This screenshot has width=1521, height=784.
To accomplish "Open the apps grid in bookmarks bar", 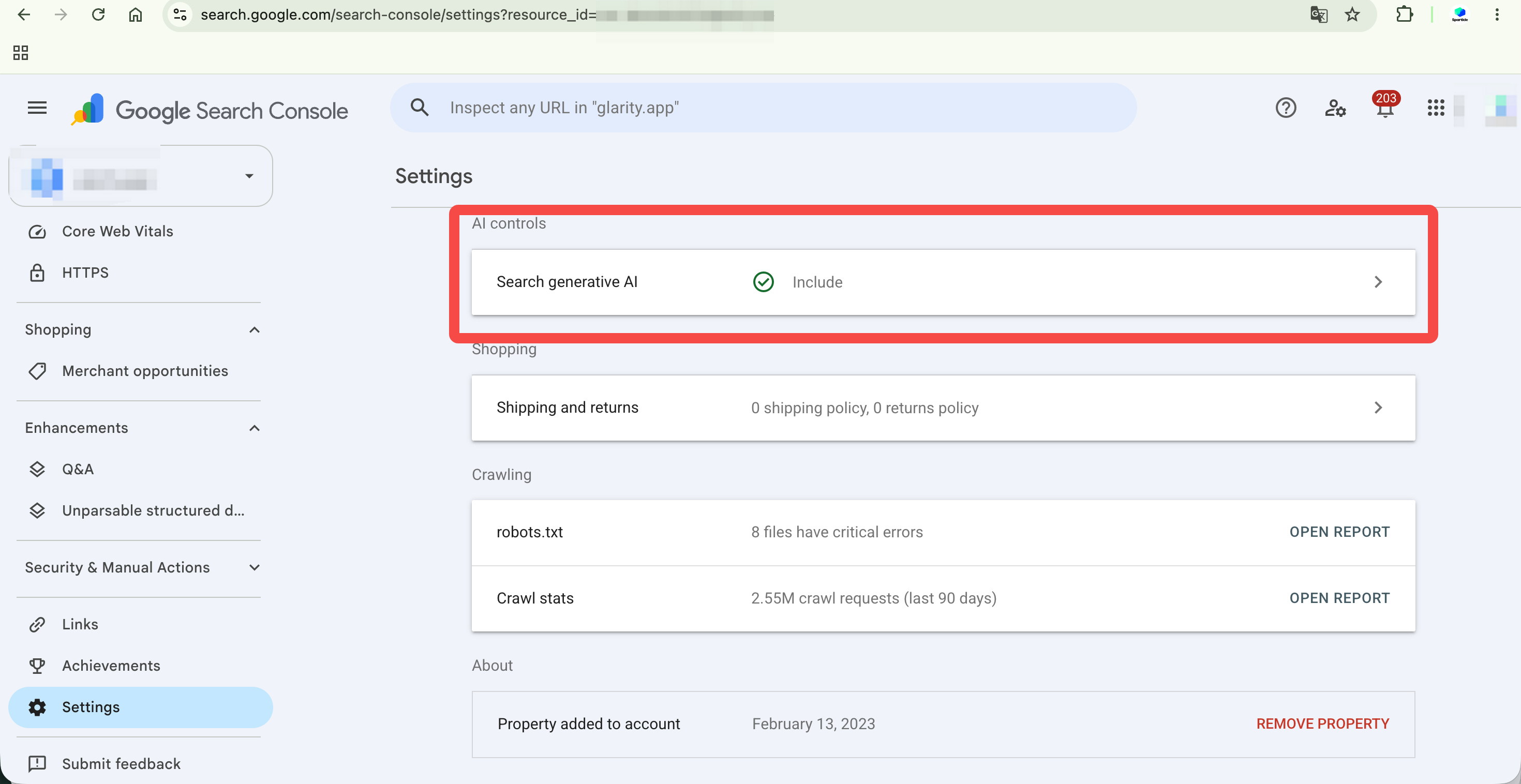I will point(21,53).
